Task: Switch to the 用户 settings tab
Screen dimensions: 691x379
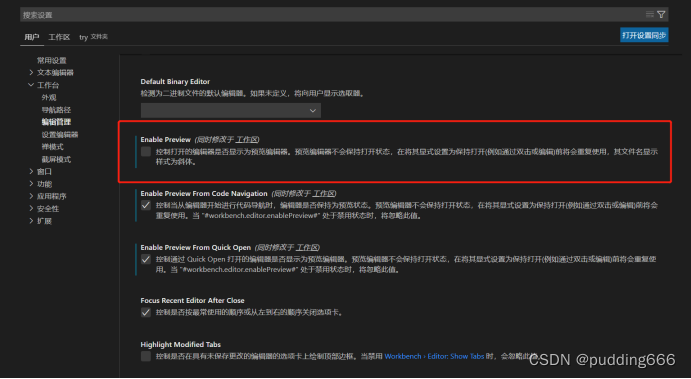Action: point(32,37)
